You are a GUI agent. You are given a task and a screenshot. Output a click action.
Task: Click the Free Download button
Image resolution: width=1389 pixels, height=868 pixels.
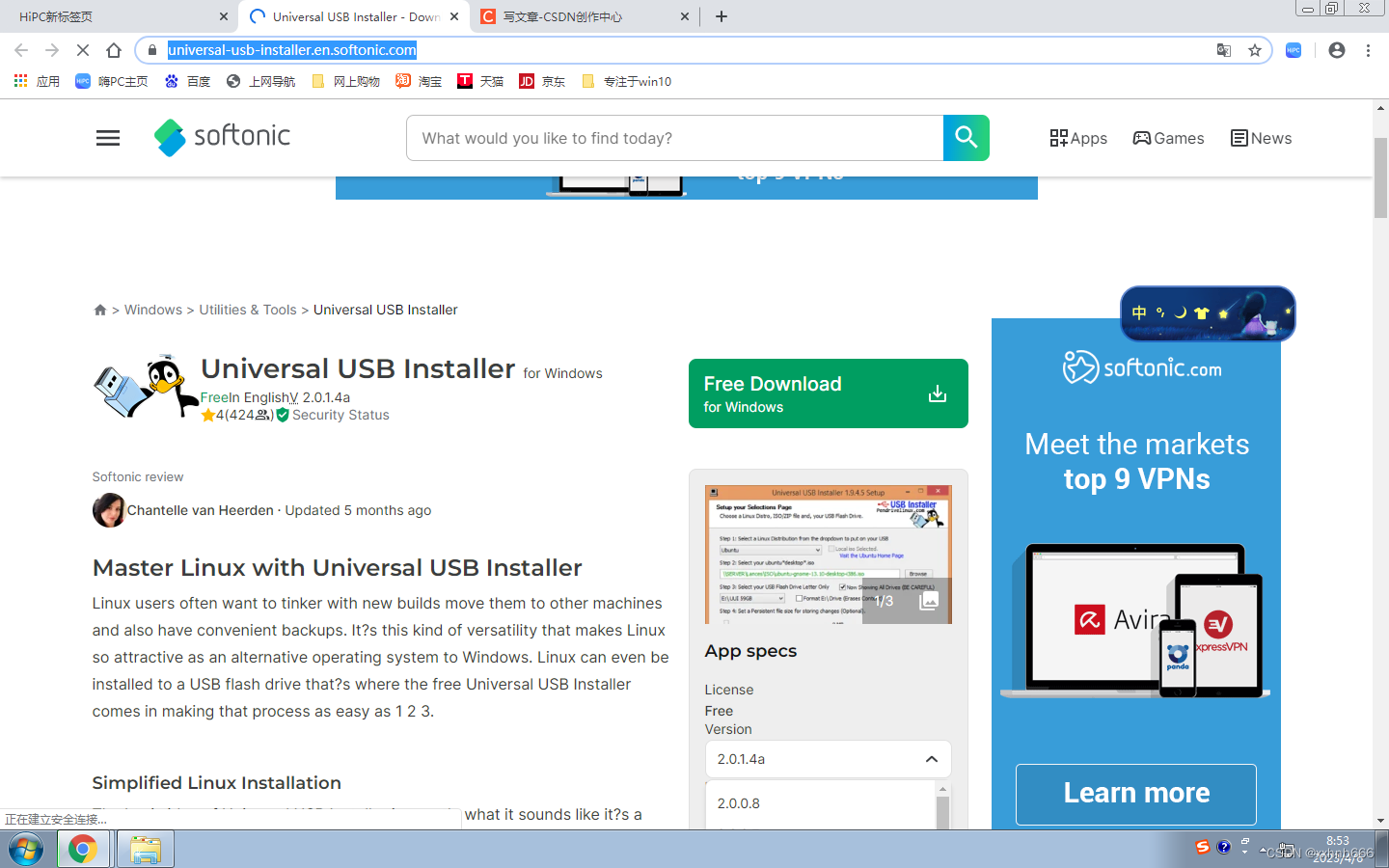click(x=828, y=393)
